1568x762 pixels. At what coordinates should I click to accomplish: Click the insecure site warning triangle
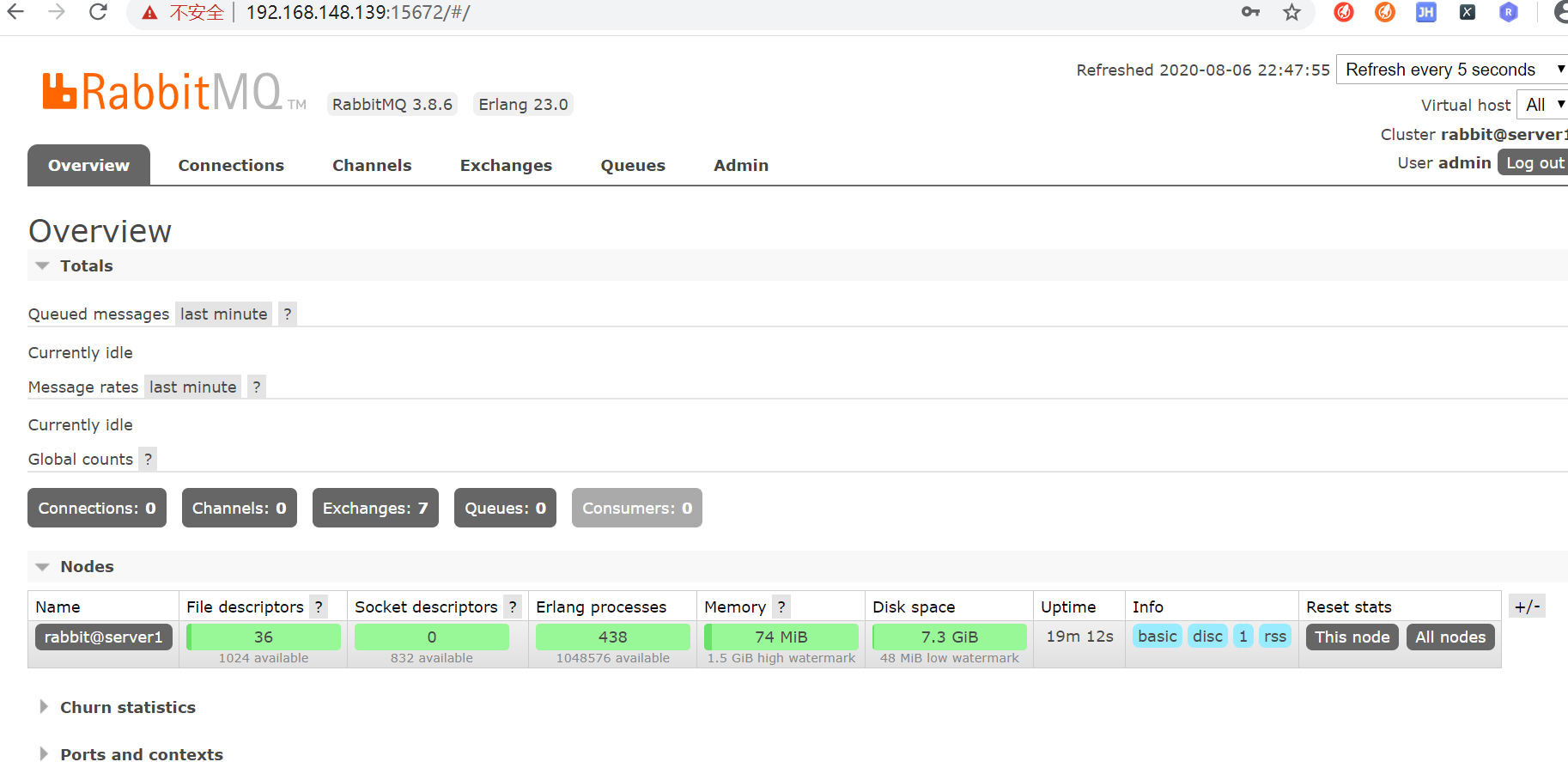coord(149,13)
